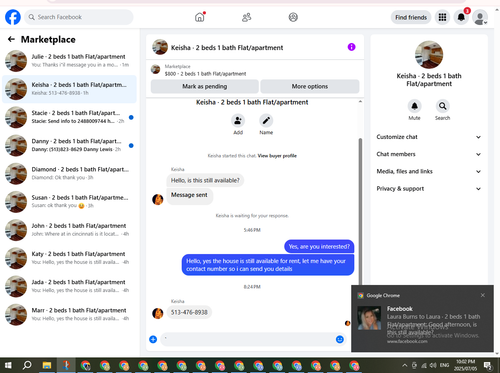Open the Friends icon in top navigation

246,17
